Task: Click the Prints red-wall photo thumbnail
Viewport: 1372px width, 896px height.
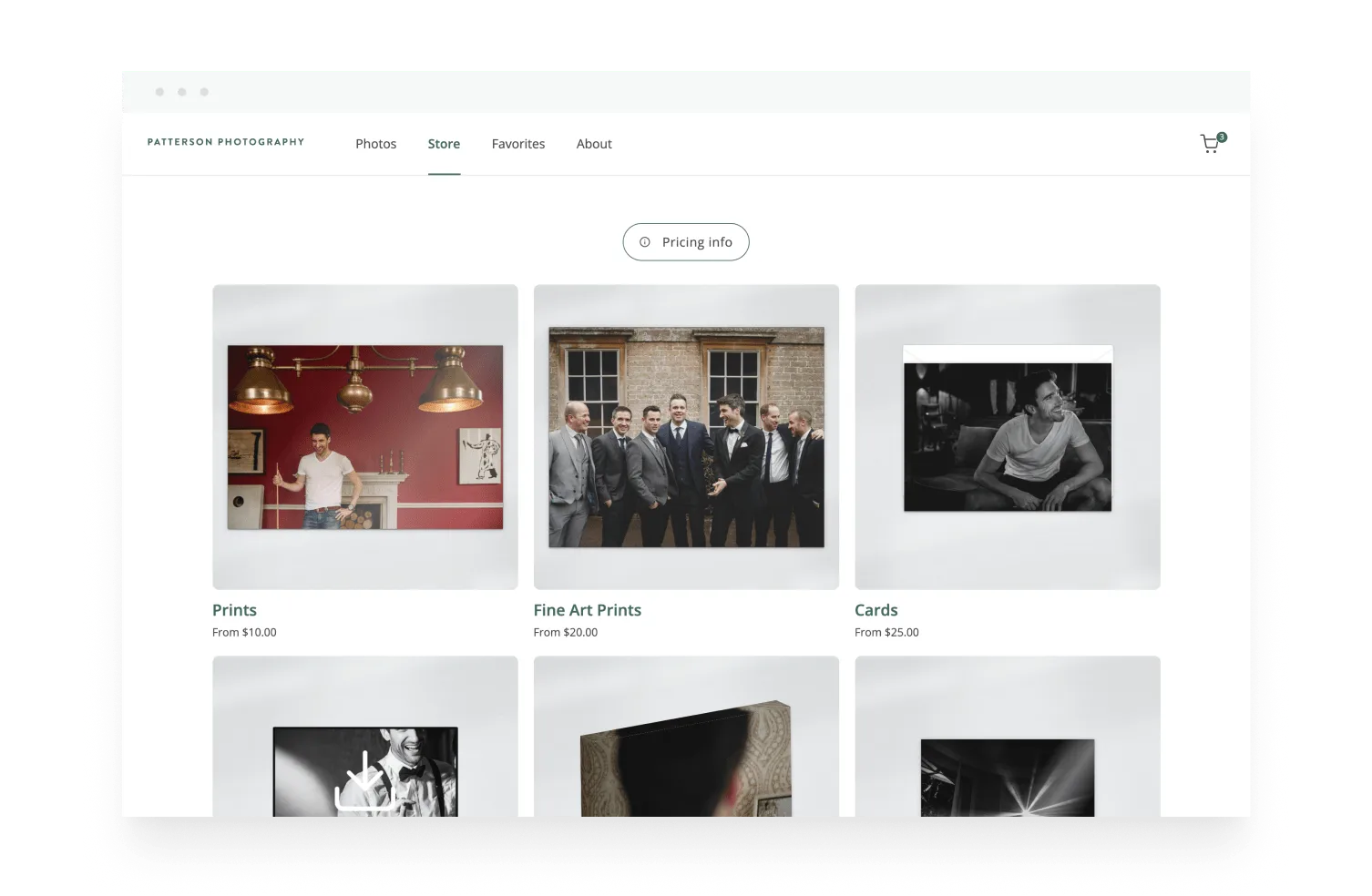Action: coord(364,437)
